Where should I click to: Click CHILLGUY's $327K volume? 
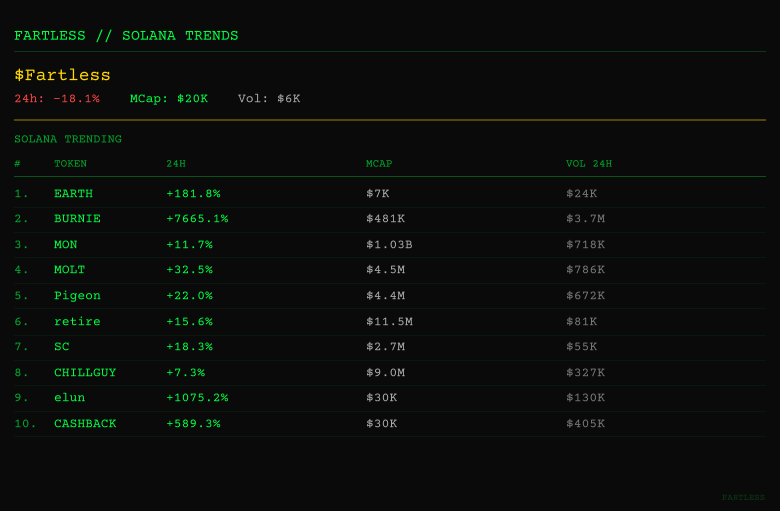585,372
